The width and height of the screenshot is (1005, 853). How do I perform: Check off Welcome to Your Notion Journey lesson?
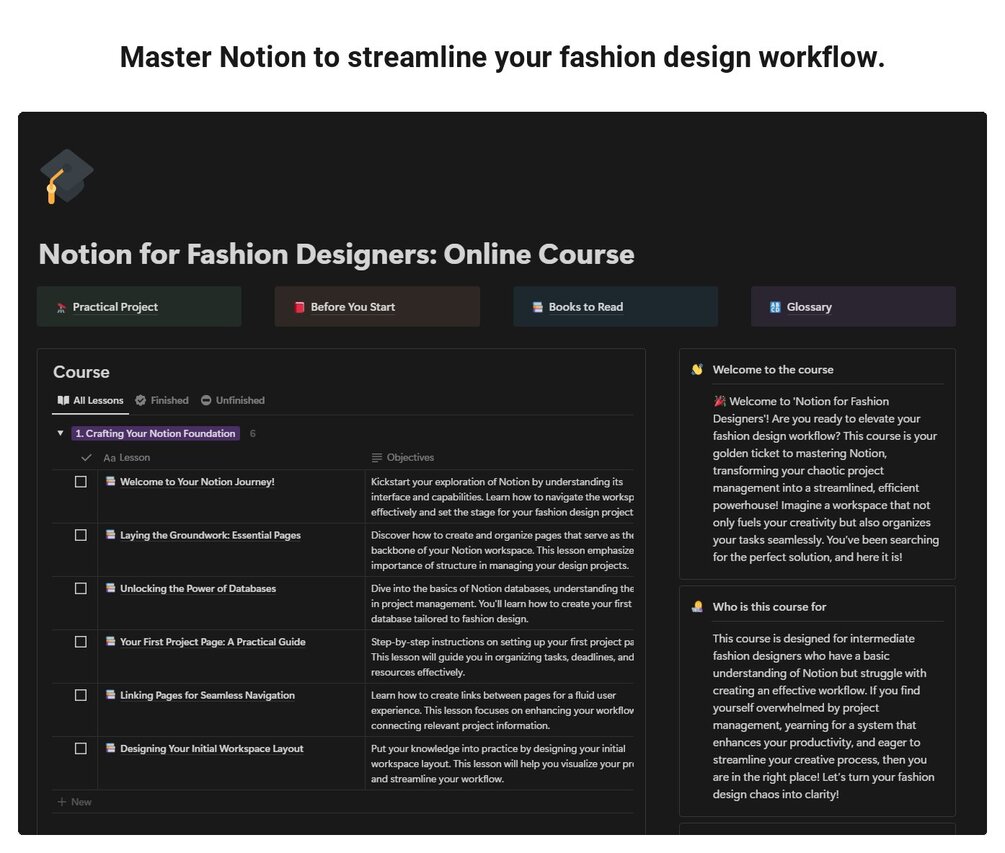click(81, 481)
